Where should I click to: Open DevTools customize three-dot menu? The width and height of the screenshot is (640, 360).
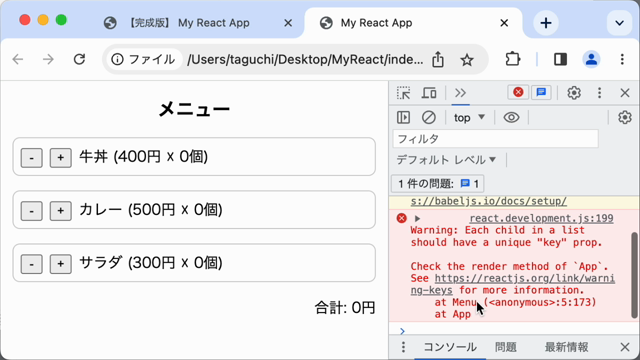click(x=599, y=93)
